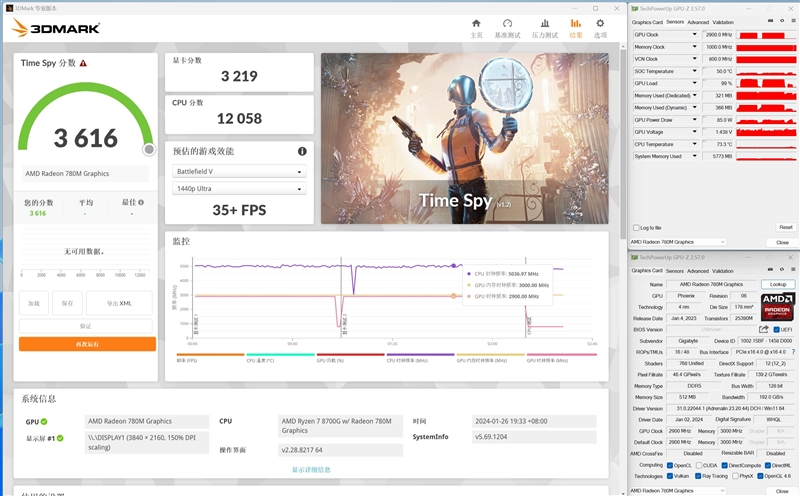The width and height of the screenshot is (800, 496).
Task: Open hamburger menu in lower GPU-Z window
Action: click(x=793, y=269)
